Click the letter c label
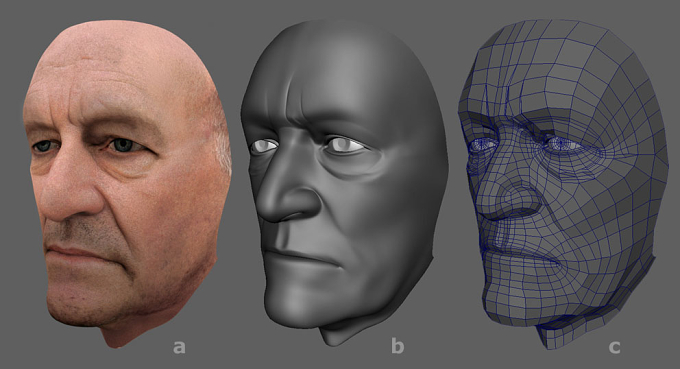The image size is (680, 369). pos(615,347)
